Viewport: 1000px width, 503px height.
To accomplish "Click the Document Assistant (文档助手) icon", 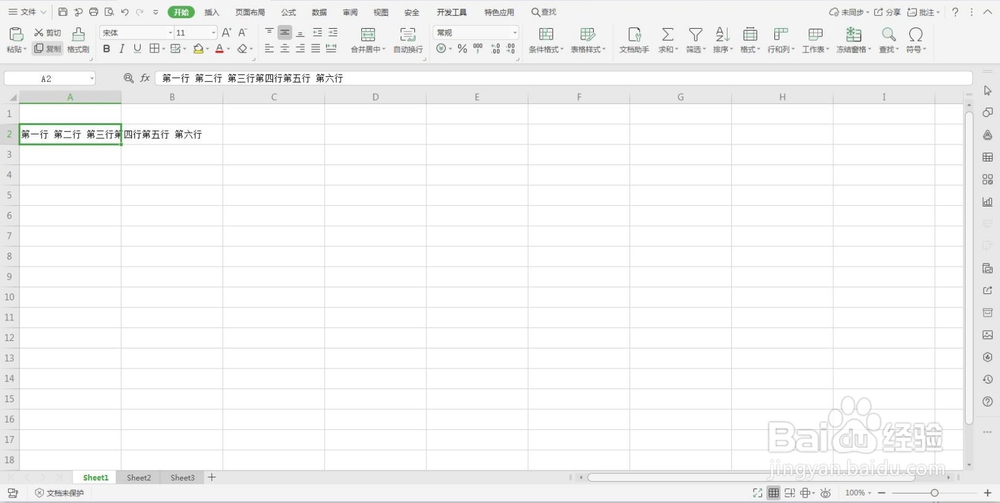I will pyautogui.click(x=634, y=34).
